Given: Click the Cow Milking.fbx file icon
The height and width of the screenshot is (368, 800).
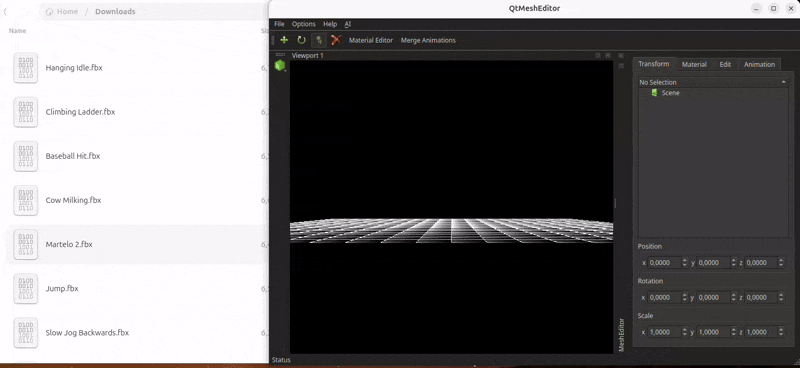Looking at the screenshot, I should [x=26, y=200].
